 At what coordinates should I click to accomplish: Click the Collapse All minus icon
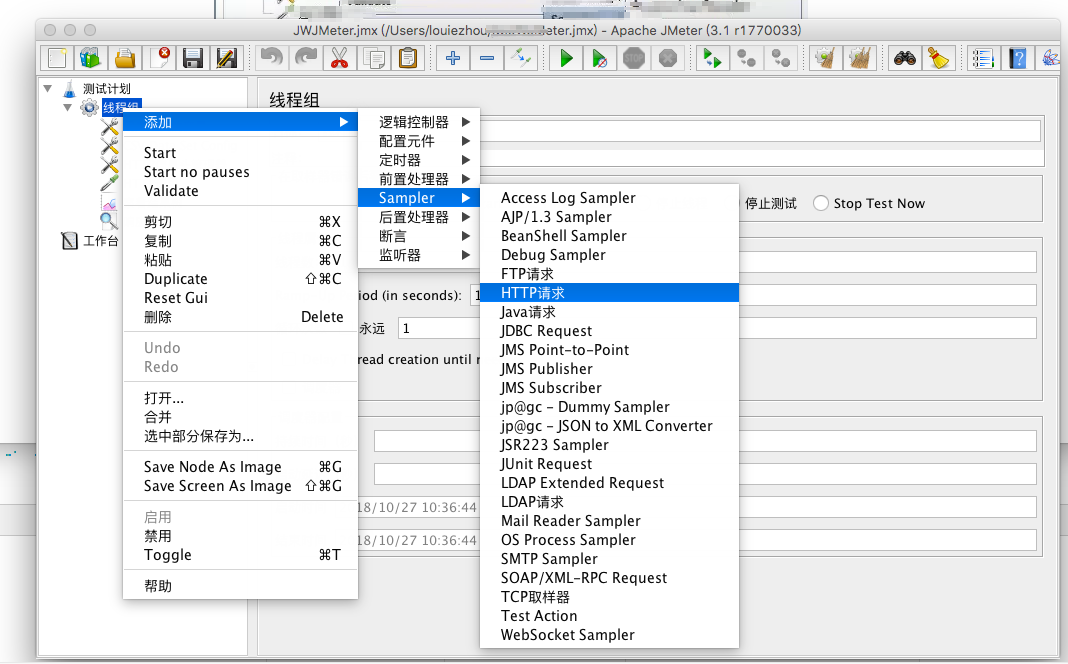(x=486, y=59)
